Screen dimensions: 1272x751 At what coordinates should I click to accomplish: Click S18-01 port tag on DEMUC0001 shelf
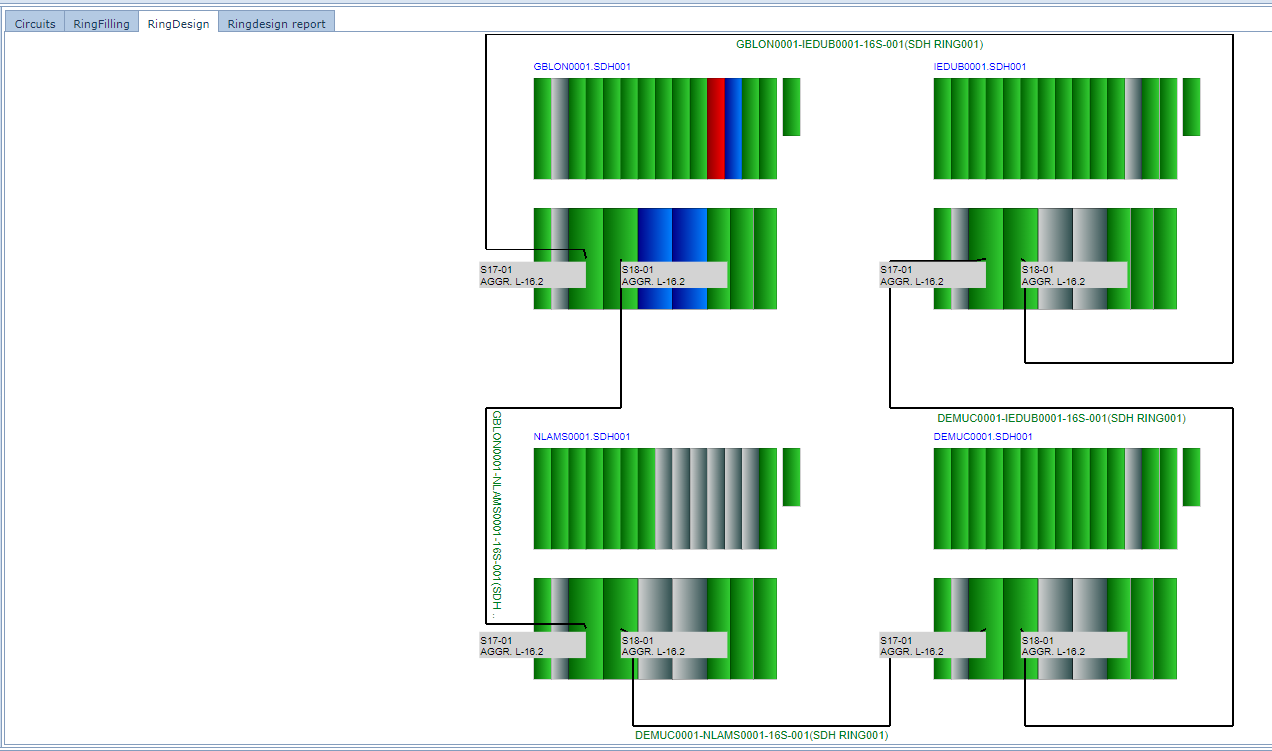(x=1073, y=645)
